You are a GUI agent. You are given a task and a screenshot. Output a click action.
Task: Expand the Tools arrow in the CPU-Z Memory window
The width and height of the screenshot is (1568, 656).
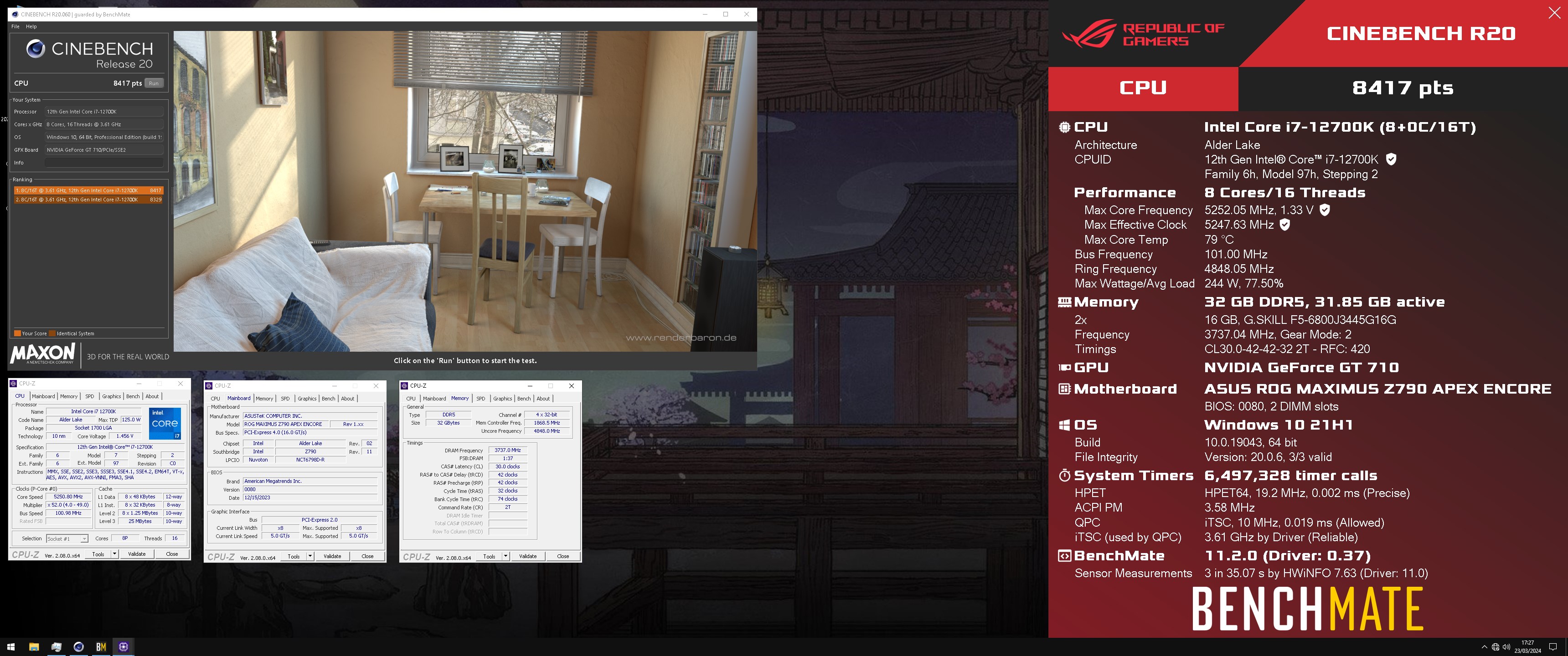(x=505, y=556)
